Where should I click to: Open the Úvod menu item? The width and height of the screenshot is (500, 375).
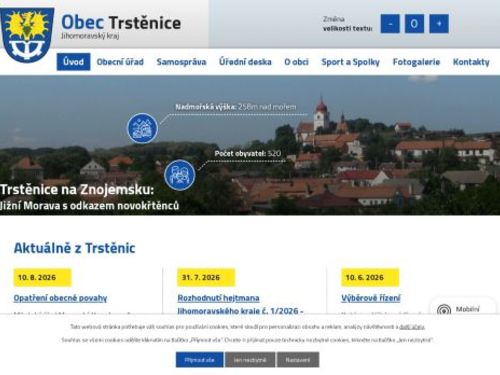[x=73, y=62]
